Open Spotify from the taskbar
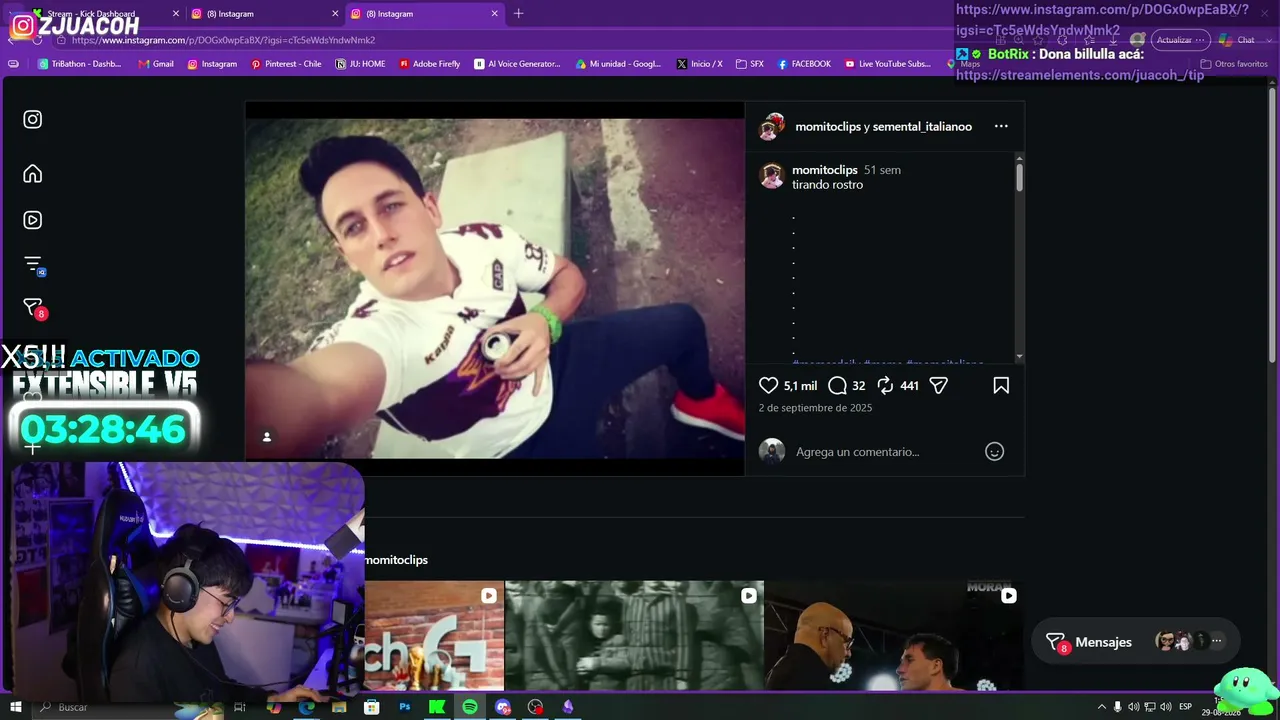The image size is (1280, 720). pos(470,707)
